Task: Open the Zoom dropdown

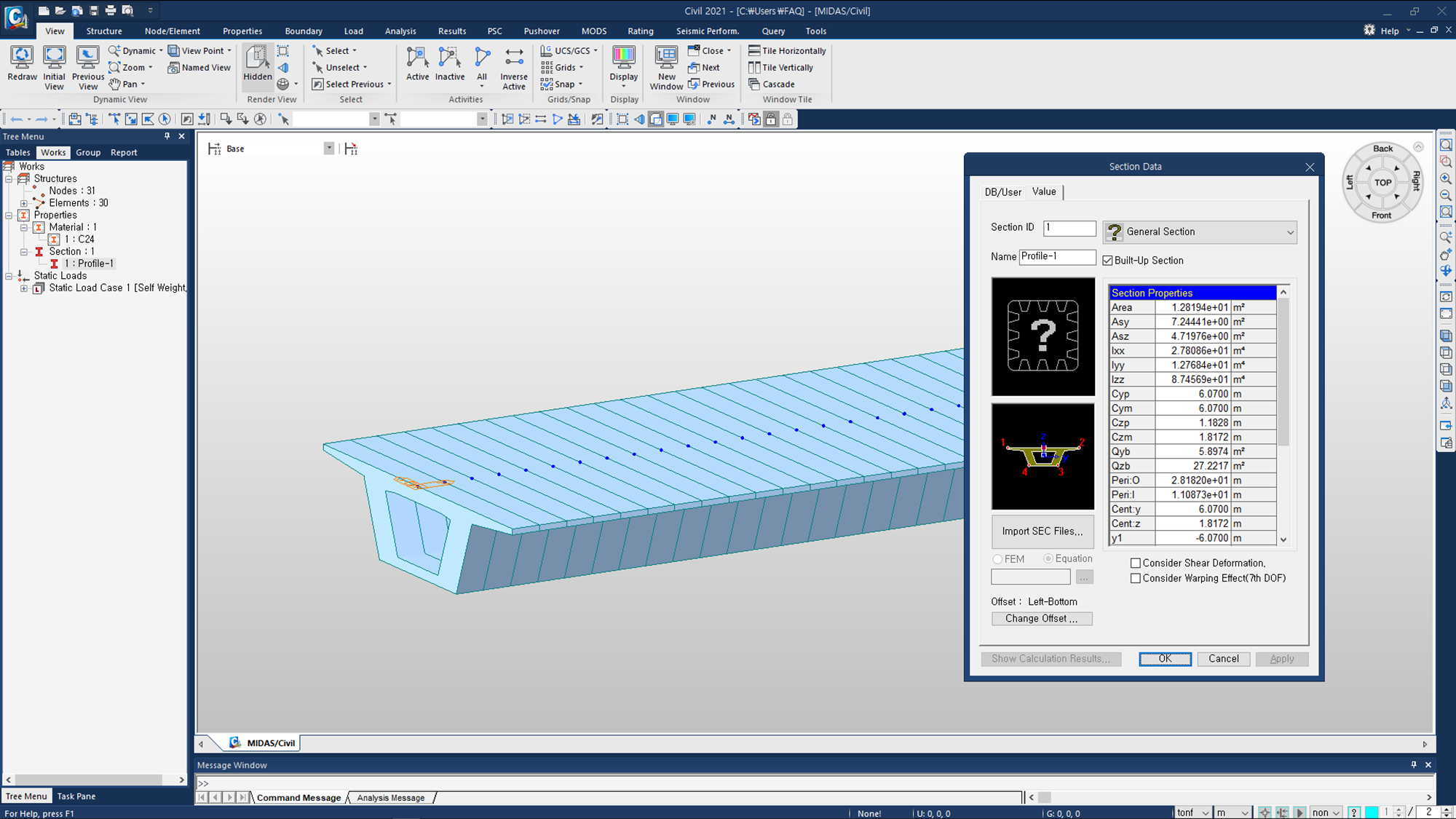Action: 151,68
